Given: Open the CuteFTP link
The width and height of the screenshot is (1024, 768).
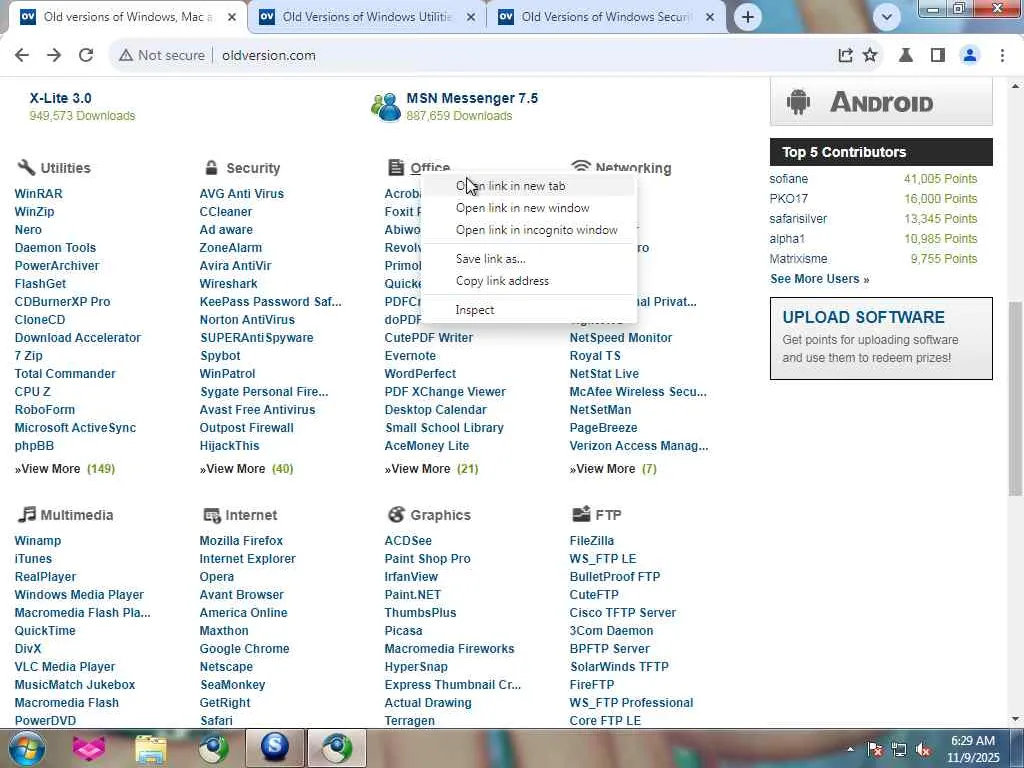Looking at the screenshot, I should tap(594, 595).
